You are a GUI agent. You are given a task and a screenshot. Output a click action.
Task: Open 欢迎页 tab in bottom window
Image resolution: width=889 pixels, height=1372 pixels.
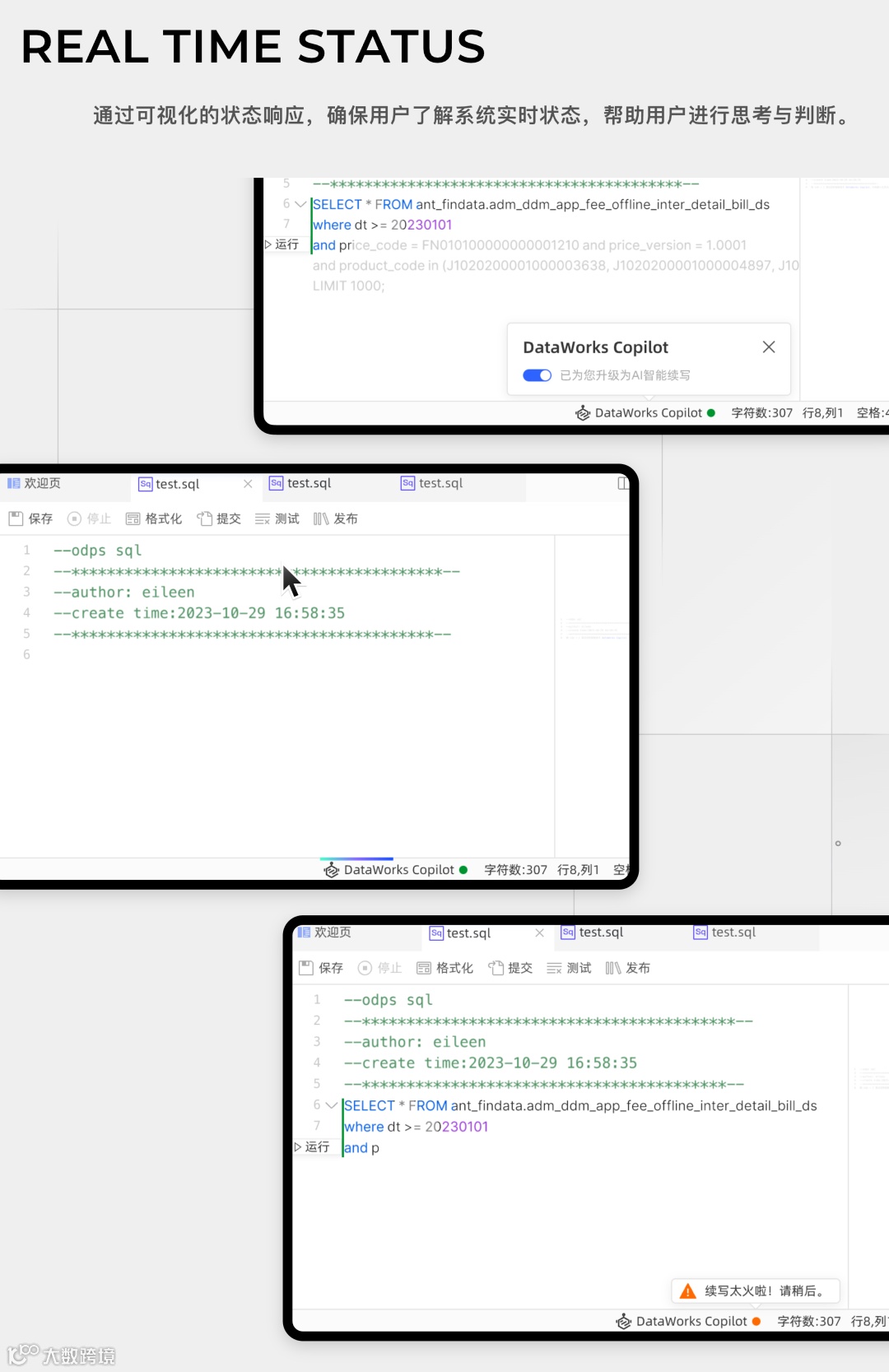324,932
